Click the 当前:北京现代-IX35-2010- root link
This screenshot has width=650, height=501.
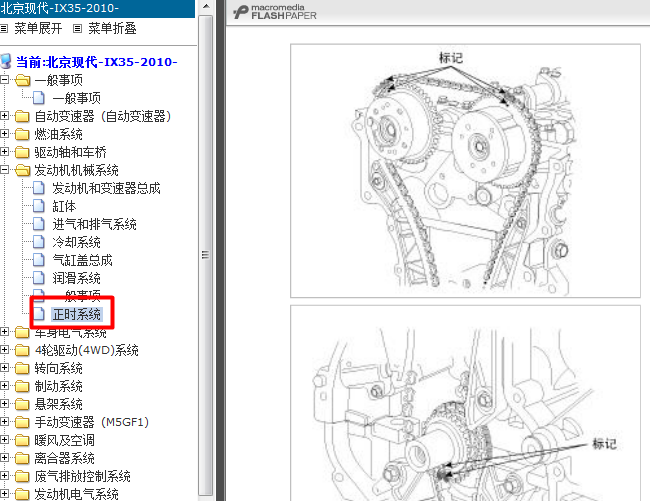click(97, 62)
